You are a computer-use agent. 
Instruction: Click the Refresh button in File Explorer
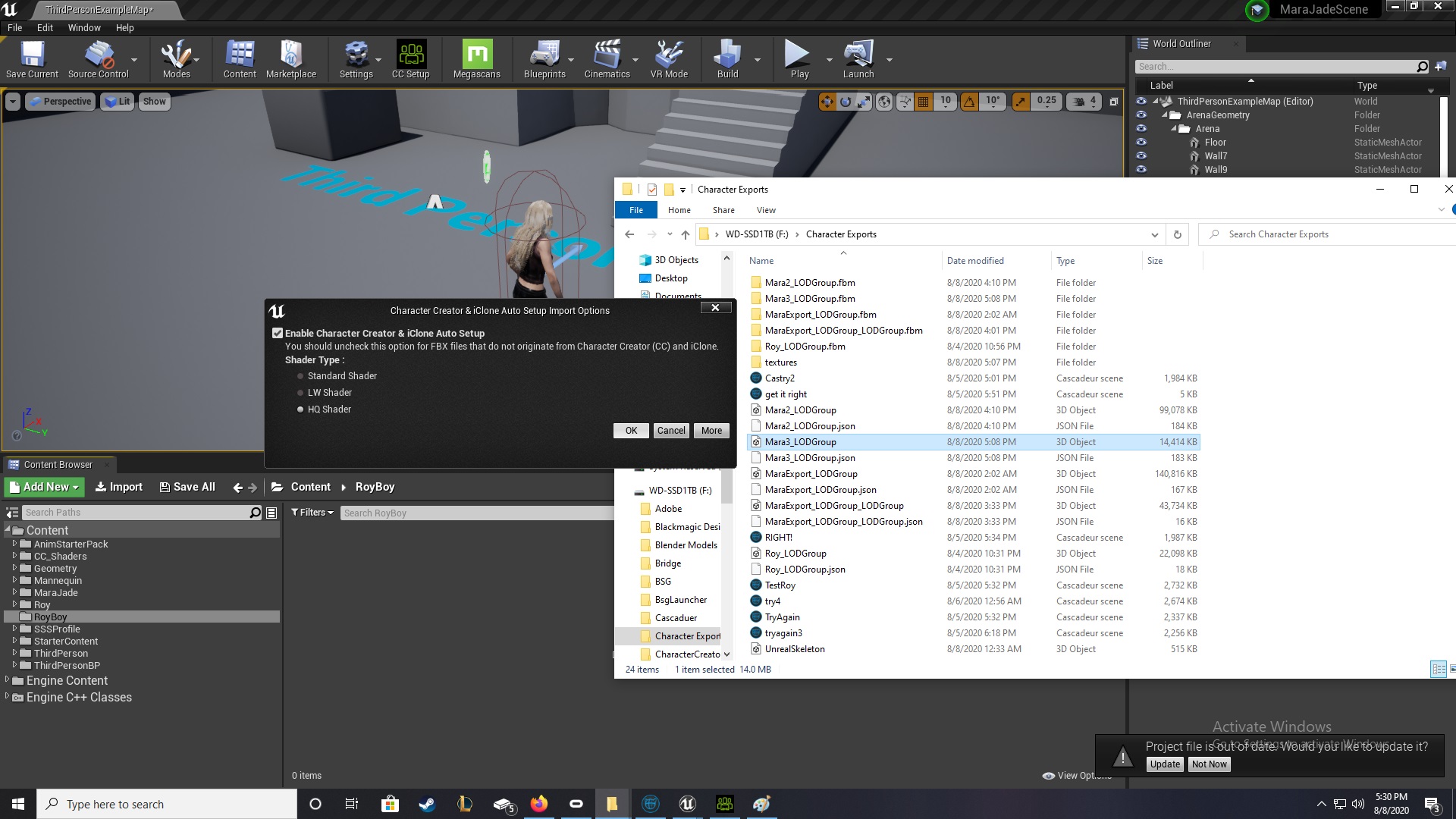point(1177,234)
